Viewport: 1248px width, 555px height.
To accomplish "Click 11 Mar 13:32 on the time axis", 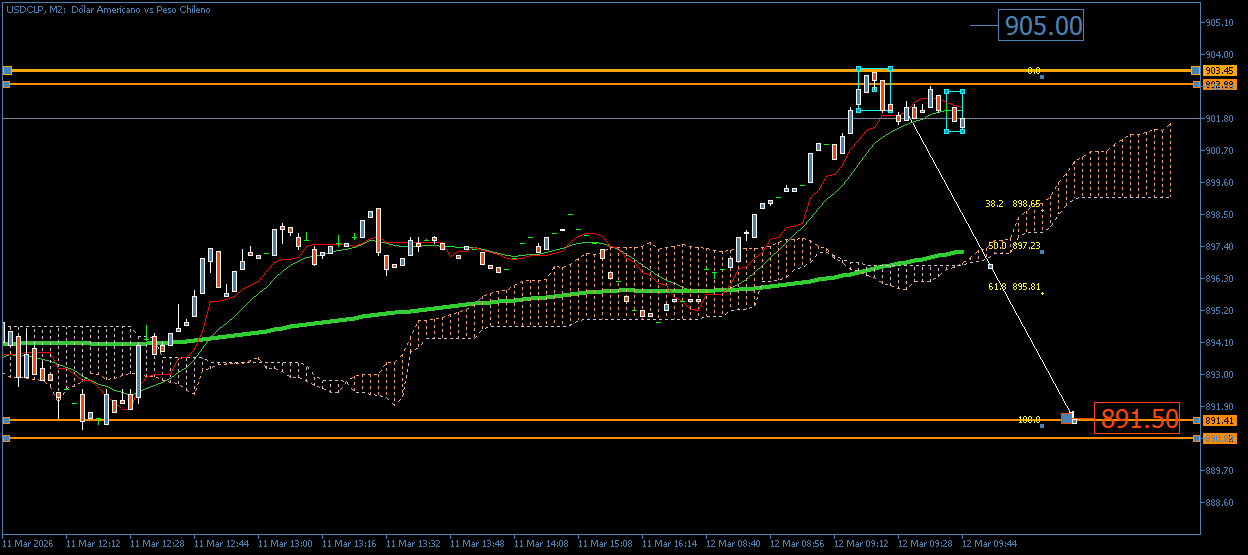I will [x=413, y=544].
